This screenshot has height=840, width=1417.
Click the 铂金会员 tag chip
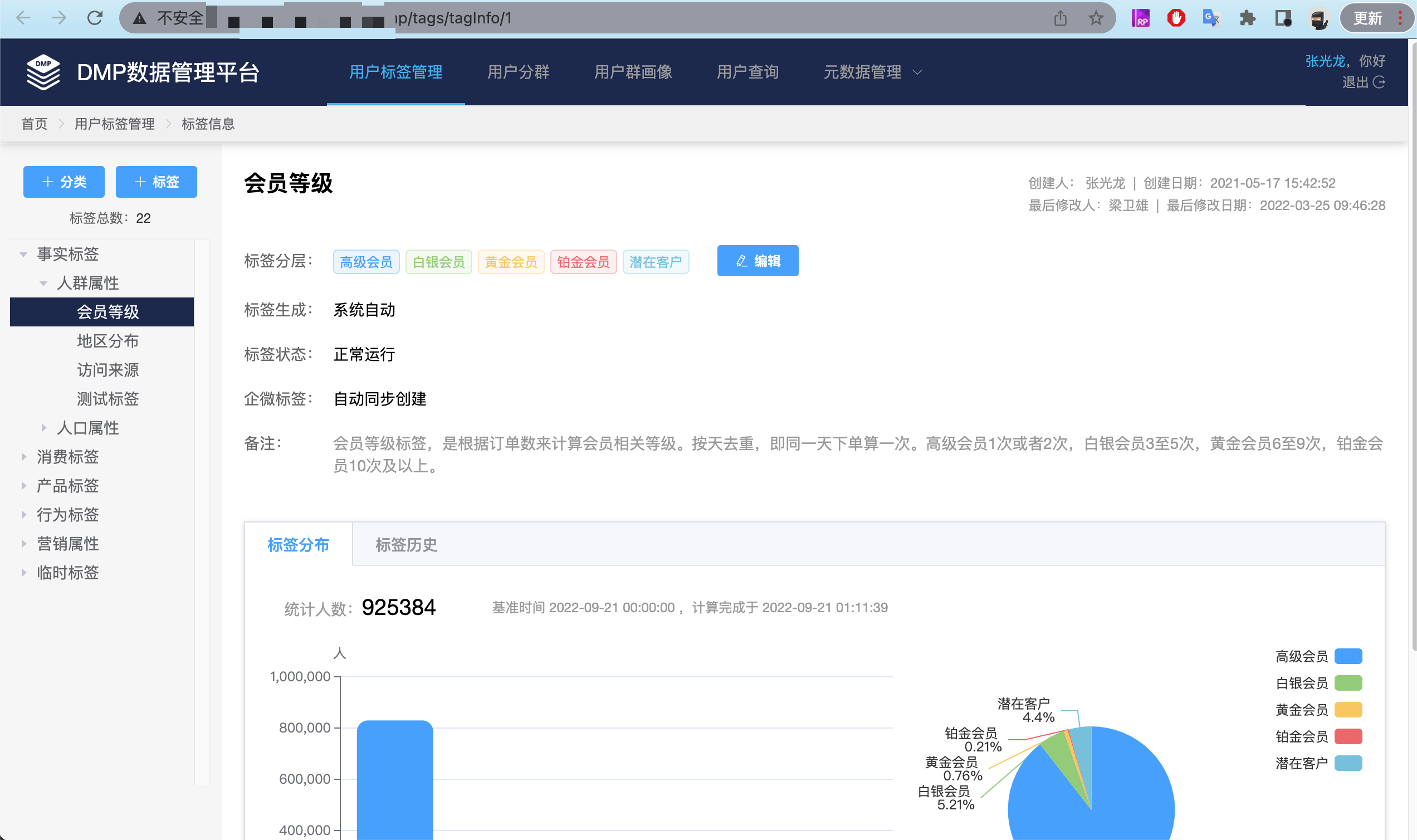(x=583, y=261)
